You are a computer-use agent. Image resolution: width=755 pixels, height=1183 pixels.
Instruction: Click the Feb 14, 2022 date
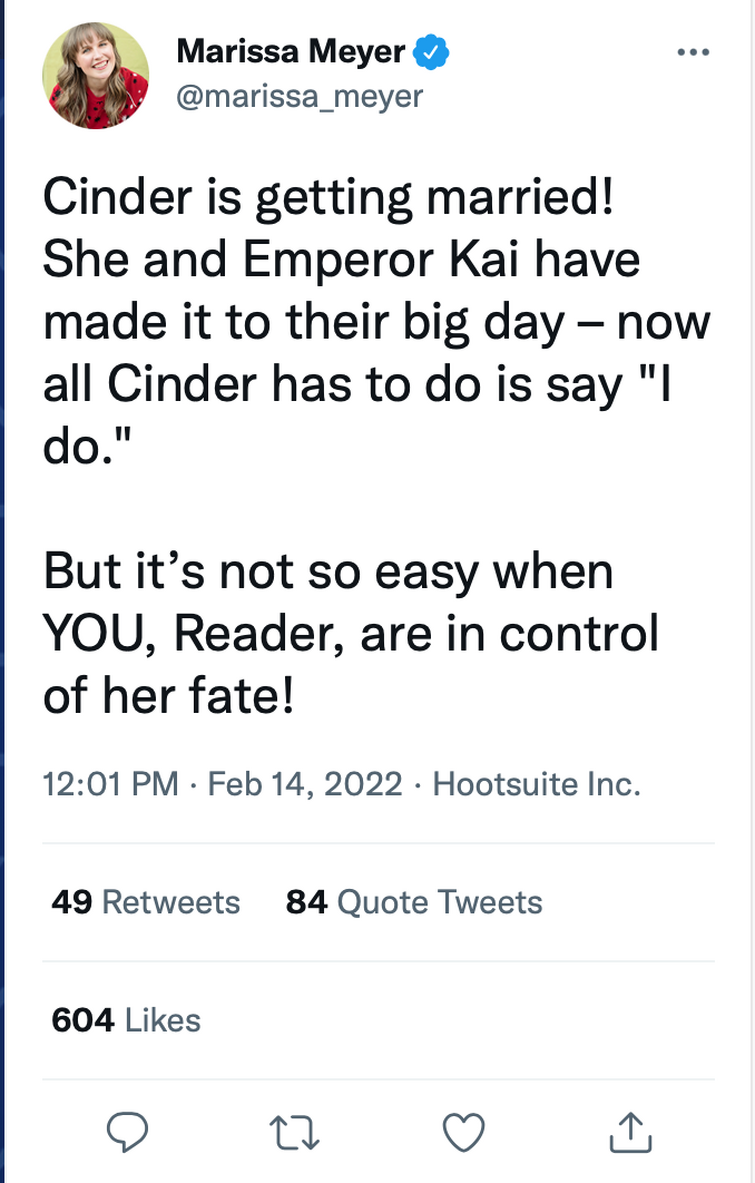305,783
